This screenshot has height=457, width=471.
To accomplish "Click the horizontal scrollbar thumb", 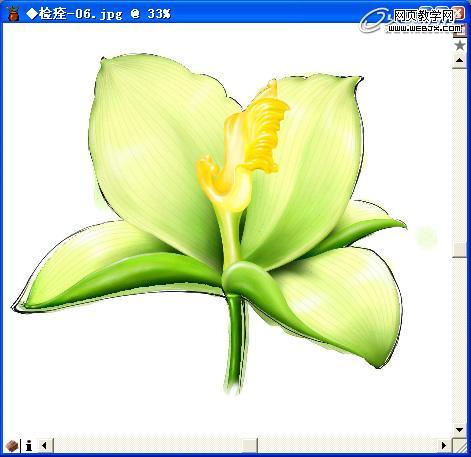I will tap(249, 445).
